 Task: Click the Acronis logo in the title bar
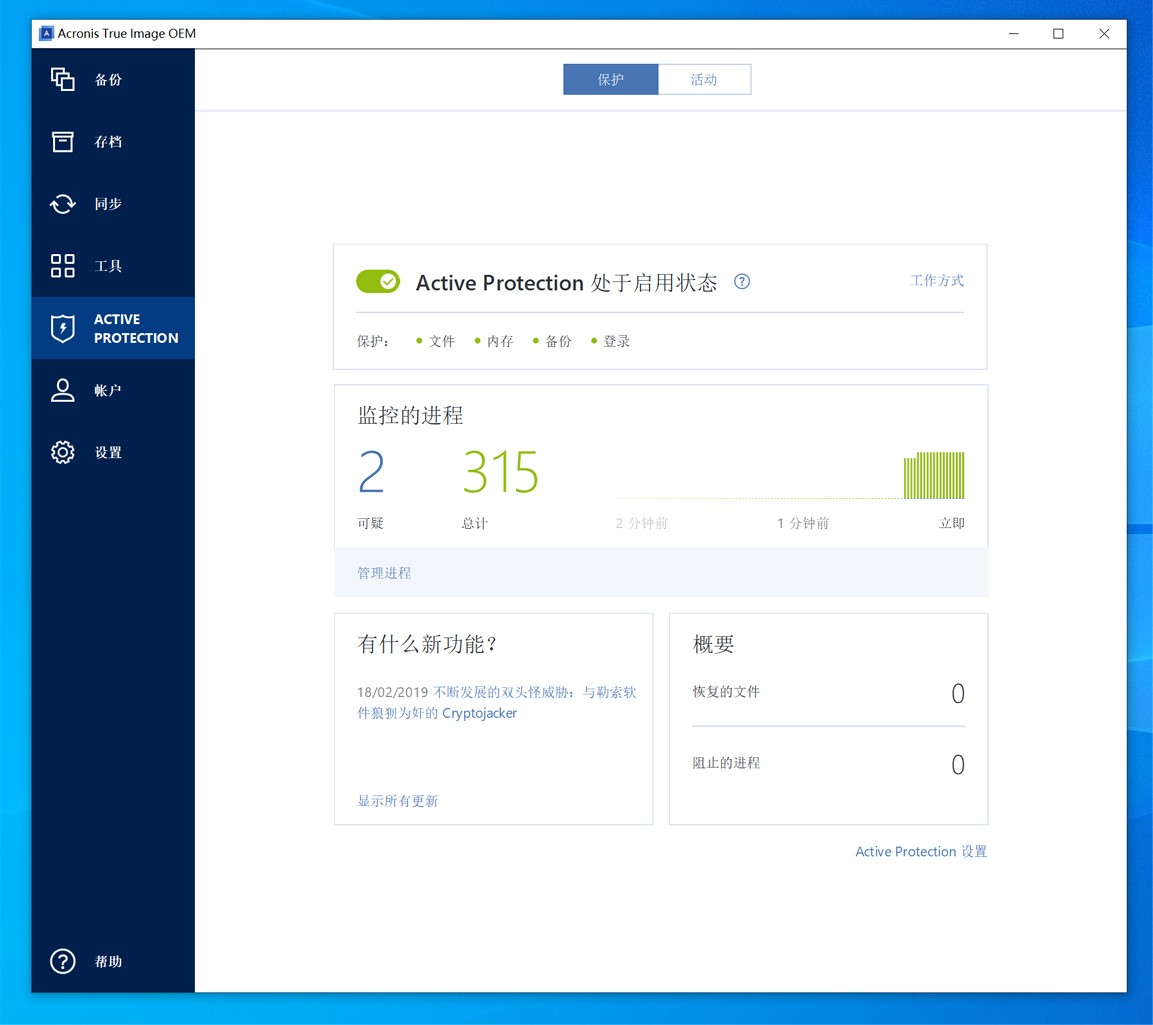[45, 33]
